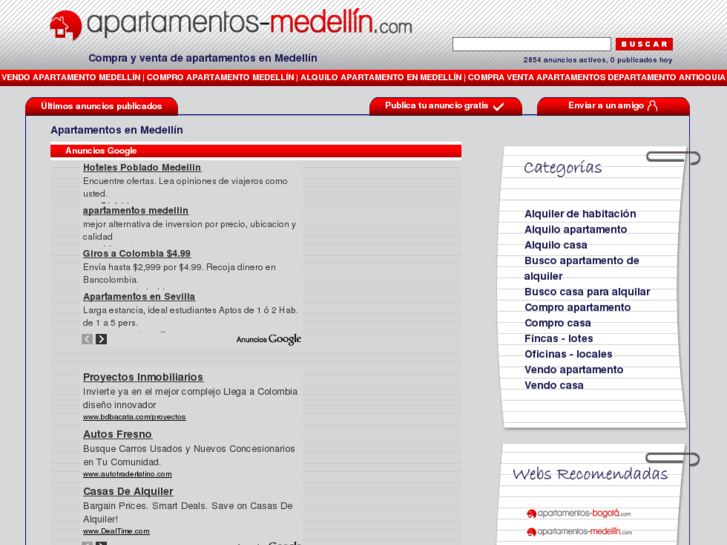Open Alquilo casa category
The width and height of the screenshot is (727, 545).
pyautogui.click(x=555, y=245)
